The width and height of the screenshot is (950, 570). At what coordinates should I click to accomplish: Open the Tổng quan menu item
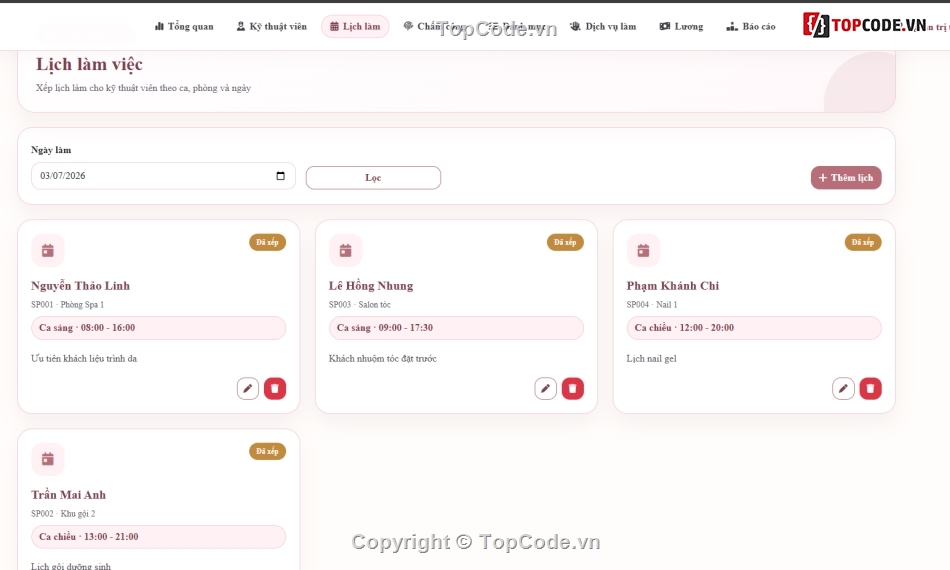pyautogui.click(x=184, y=27)
